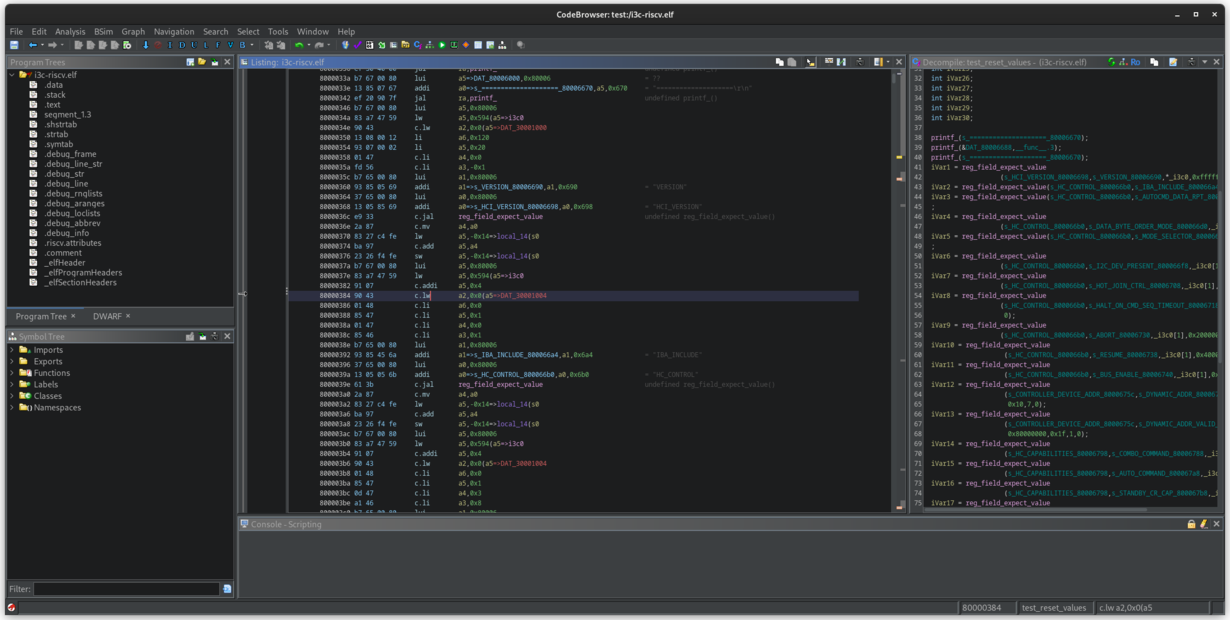Click the Copy icon in the Listing toolbar
Image resolution: width=1230 pixels, height=620 pixels.
780,62
